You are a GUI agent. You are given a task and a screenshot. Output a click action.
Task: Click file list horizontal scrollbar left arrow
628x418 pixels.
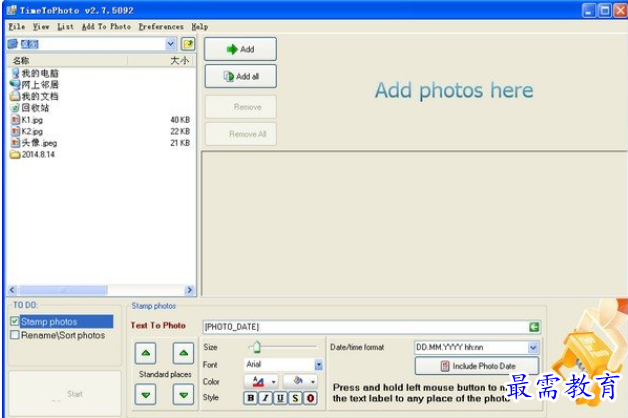click(12, 290)
